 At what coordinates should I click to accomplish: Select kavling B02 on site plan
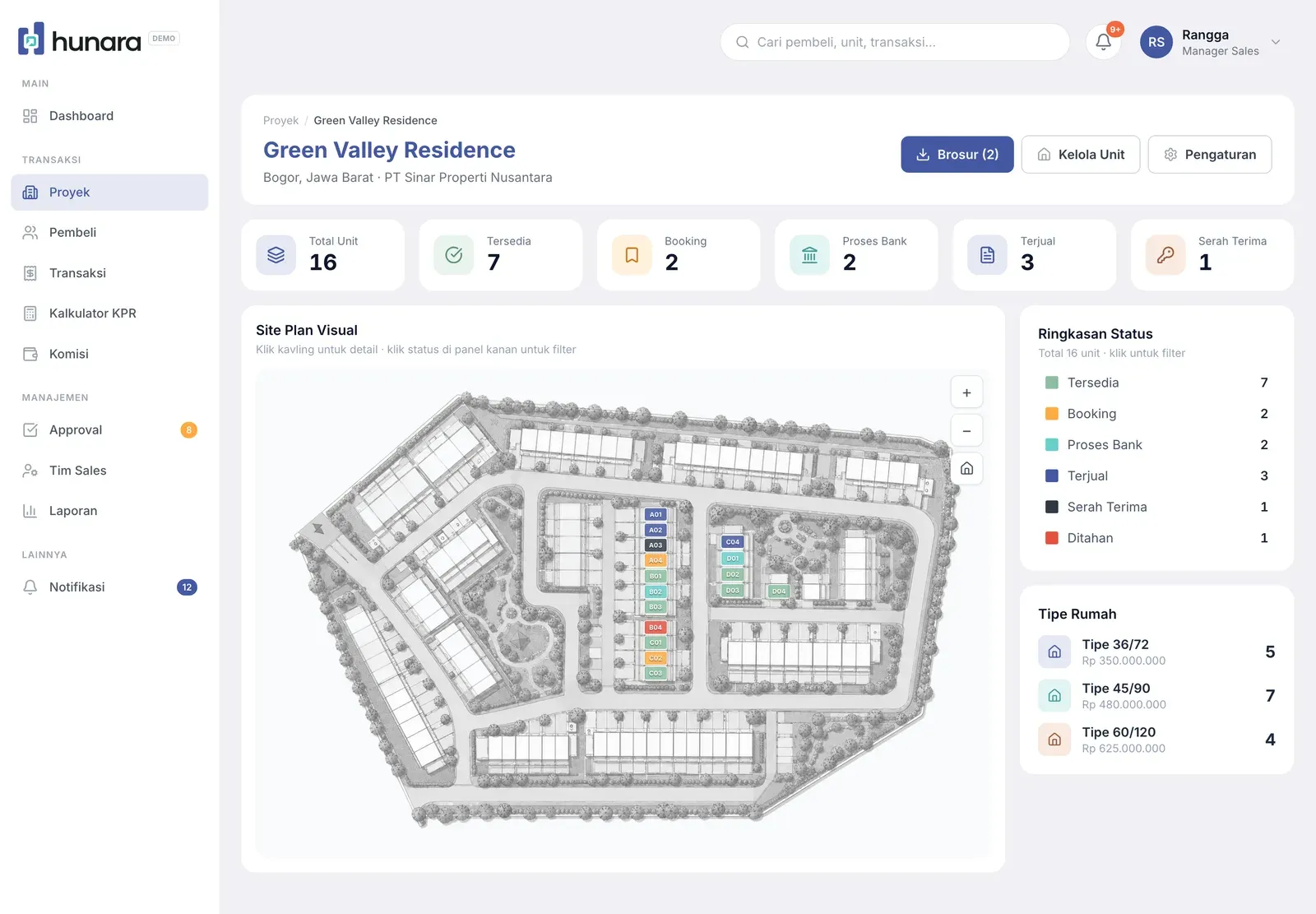[656, 592]
